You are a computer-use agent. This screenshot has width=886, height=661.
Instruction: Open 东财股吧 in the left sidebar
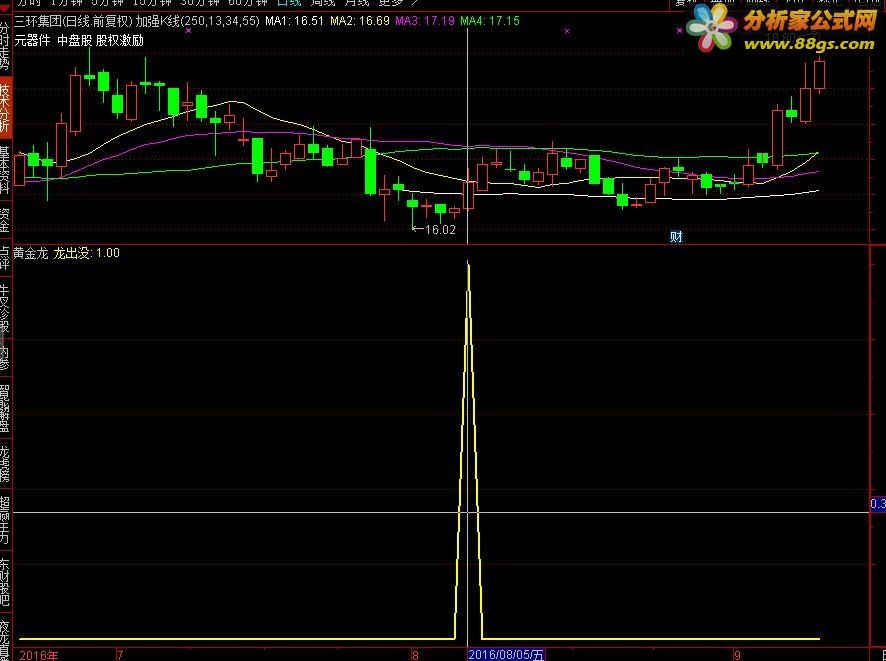[5, 582]
